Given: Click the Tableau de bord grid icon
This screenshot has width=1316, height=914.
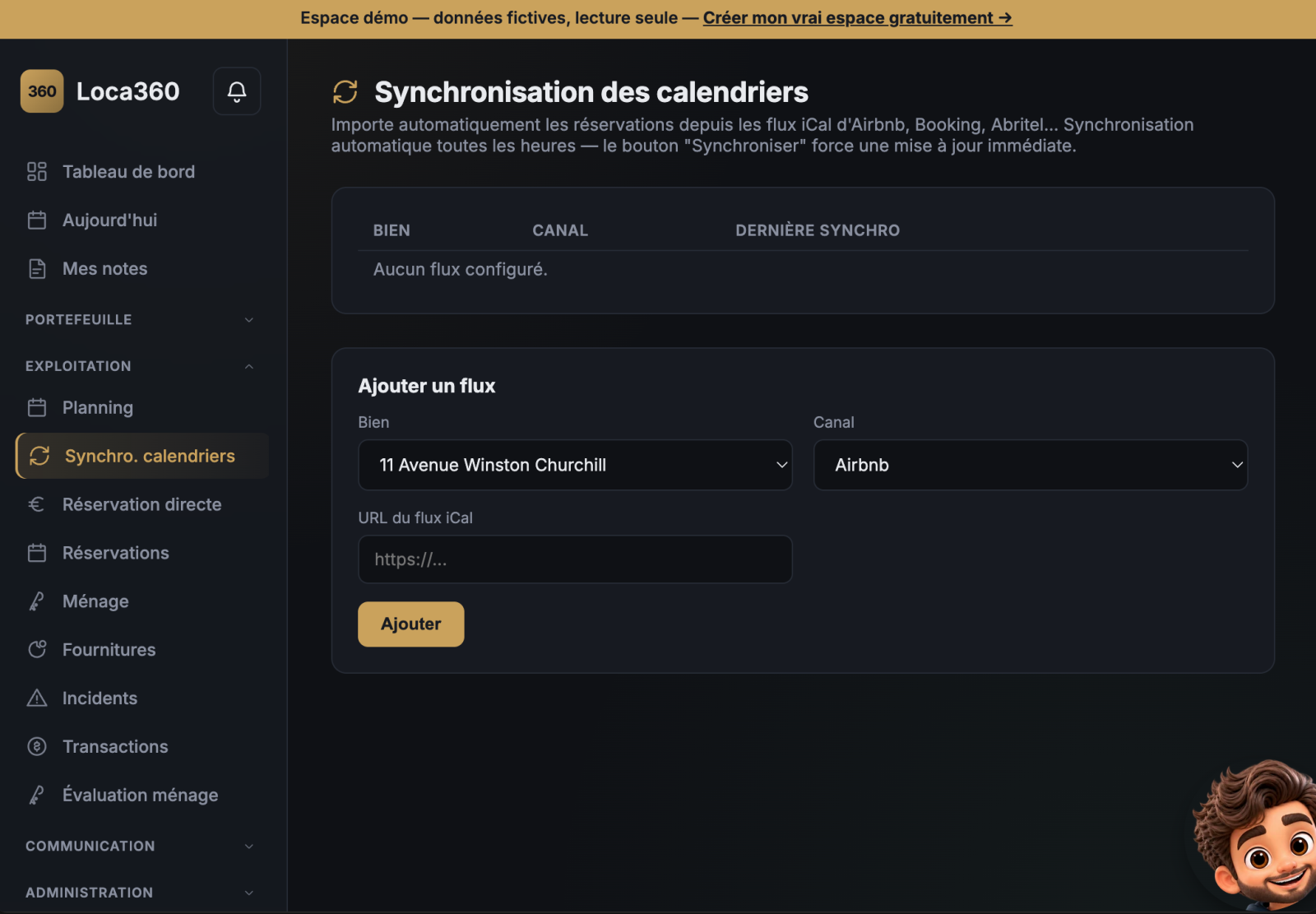Looking at the screenshot, I should click(x=37, y=172).
